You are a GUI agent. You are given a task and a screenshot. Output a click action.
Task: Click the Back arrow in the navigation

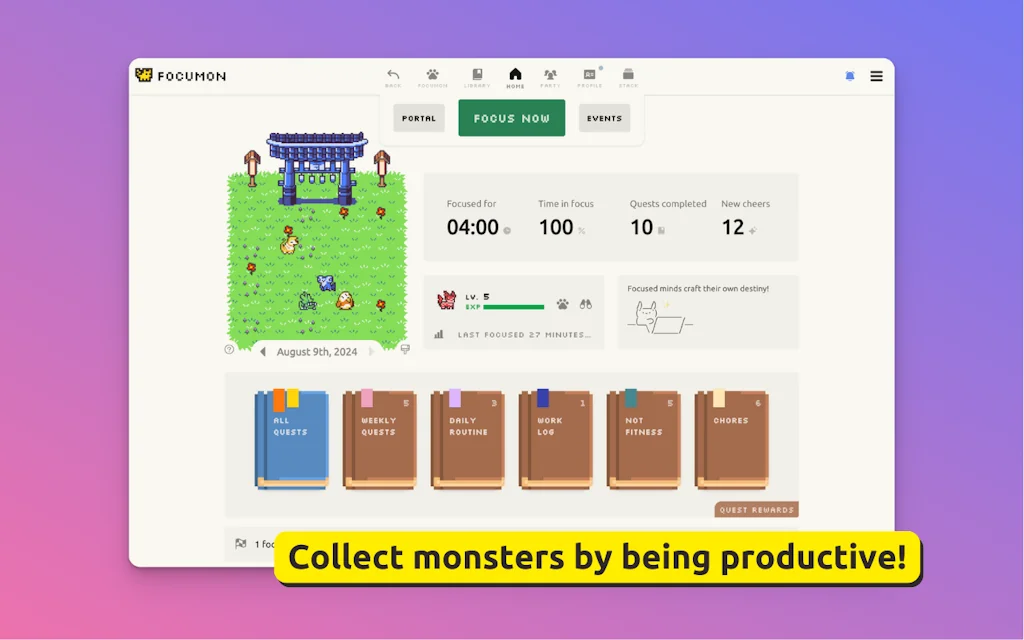click(392, 76)
